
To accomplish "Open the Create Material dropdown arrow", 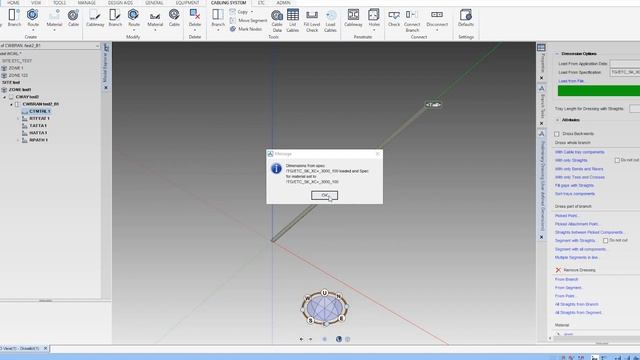I will click(x=54, y=30).
